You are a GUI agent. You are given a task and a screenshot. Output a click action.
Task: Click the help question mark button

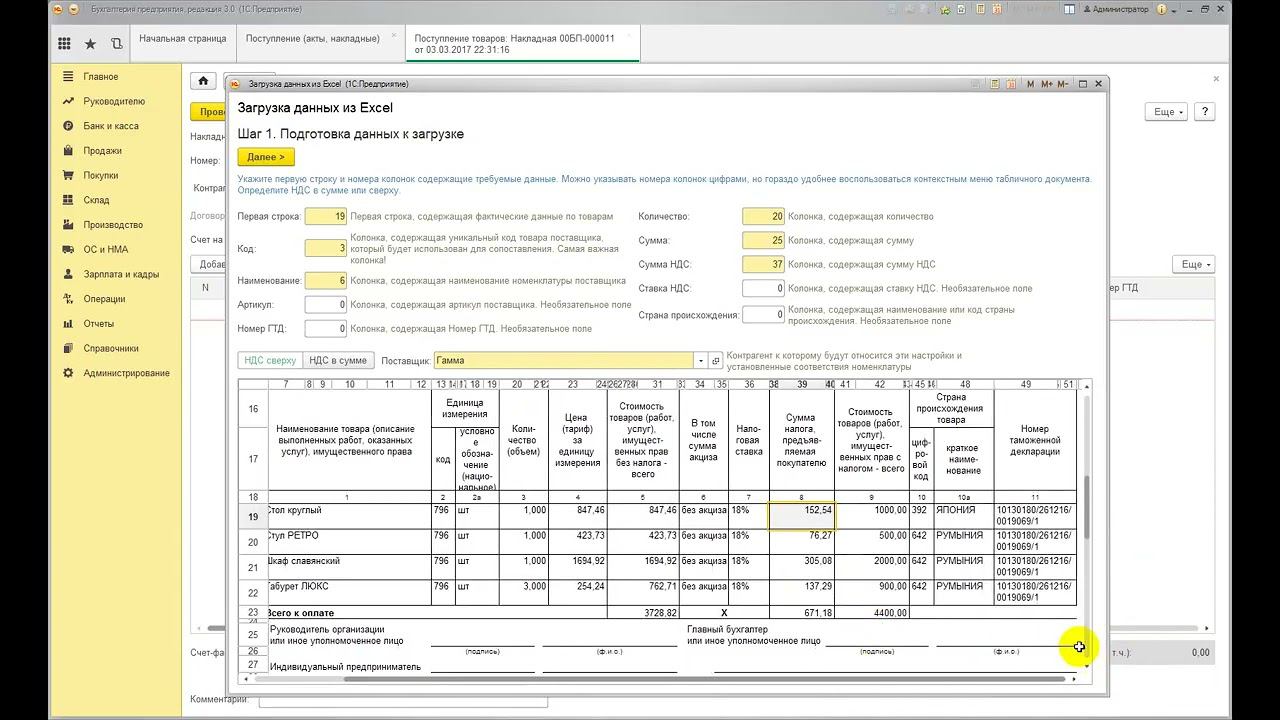(x=1206, y=112)
